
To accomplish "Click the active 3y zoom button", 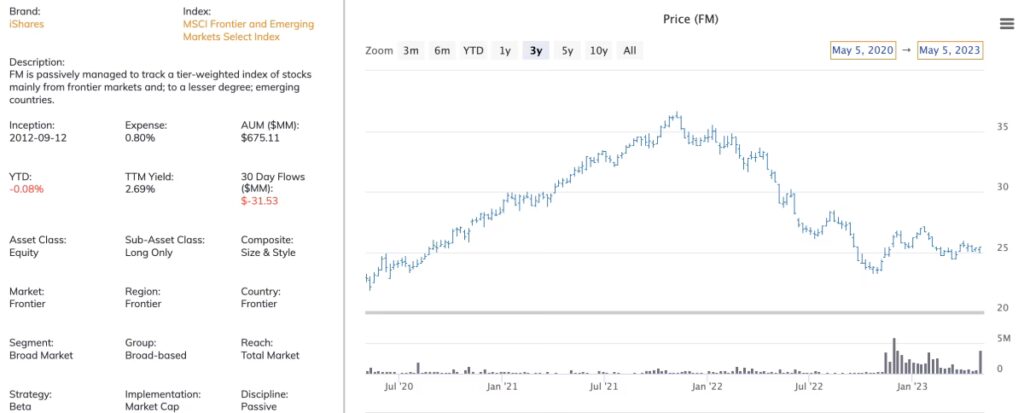I will pyautogui.click(x=536, y=50).
